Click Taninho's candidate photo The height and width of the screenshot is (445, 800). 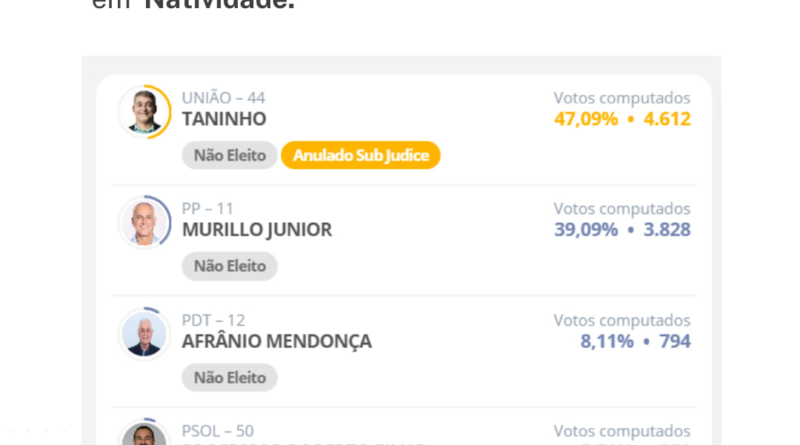144,111
